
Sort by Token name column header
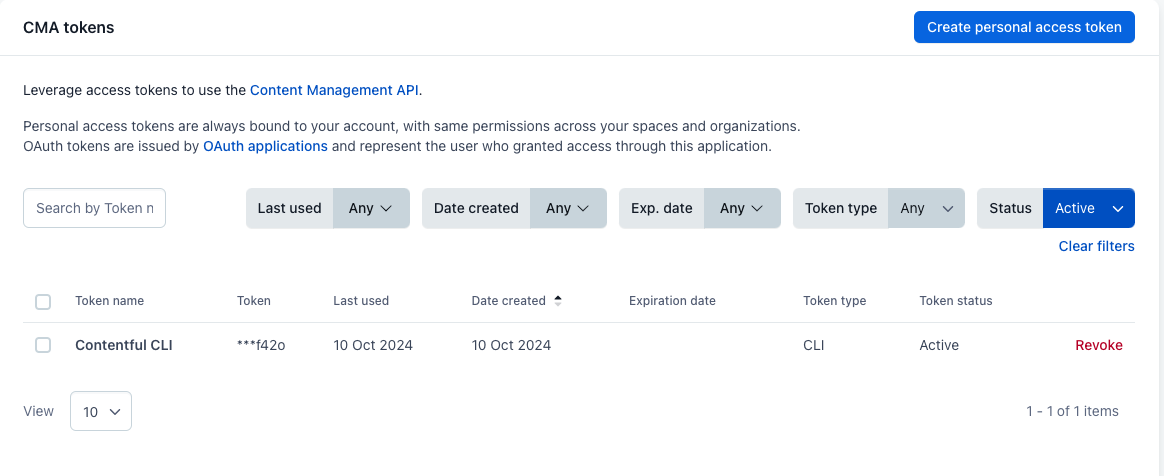click(x=109, y=301)
